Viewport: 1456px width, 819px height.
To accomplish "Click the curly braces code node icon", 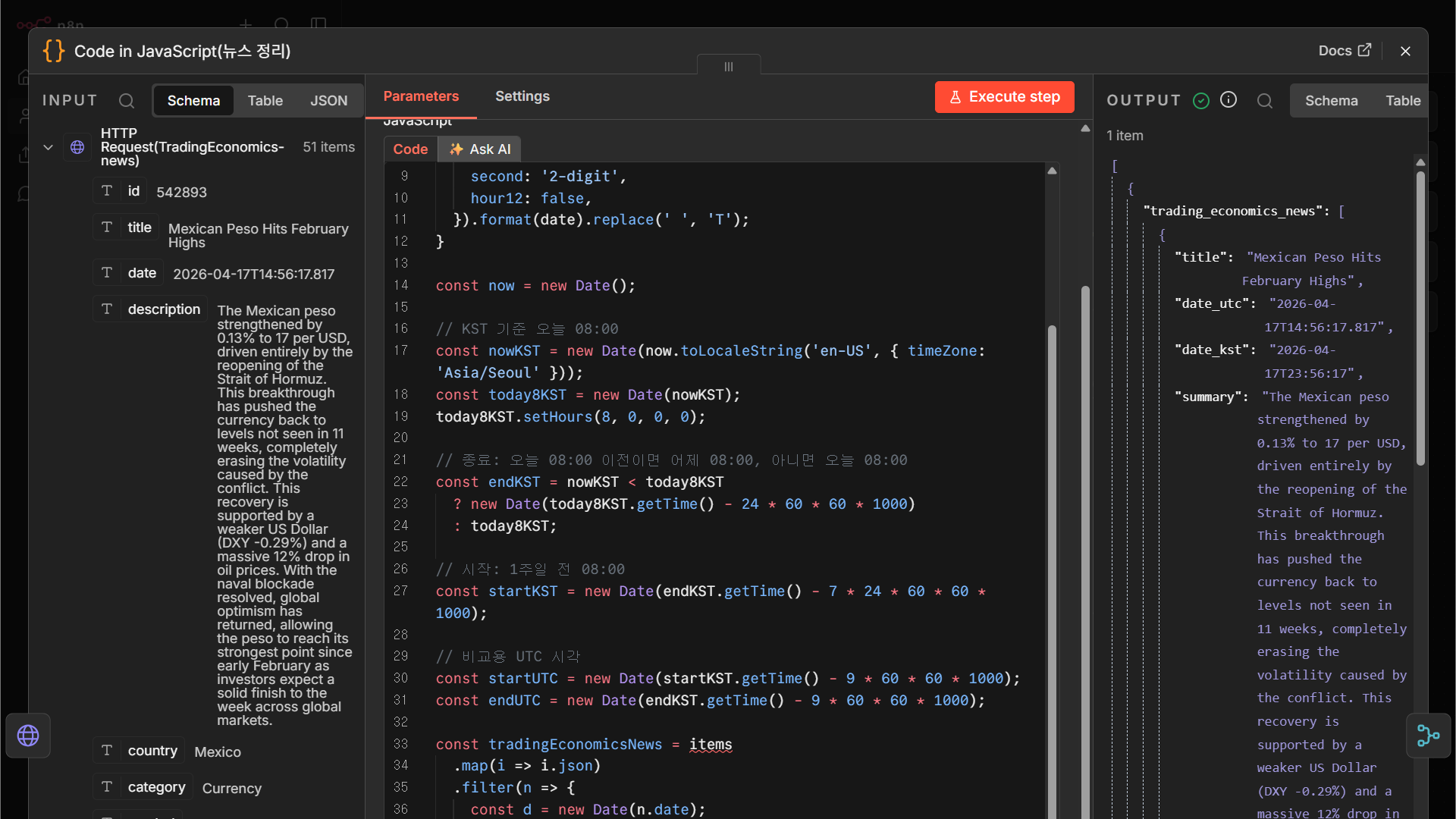I will pos(54,51).
